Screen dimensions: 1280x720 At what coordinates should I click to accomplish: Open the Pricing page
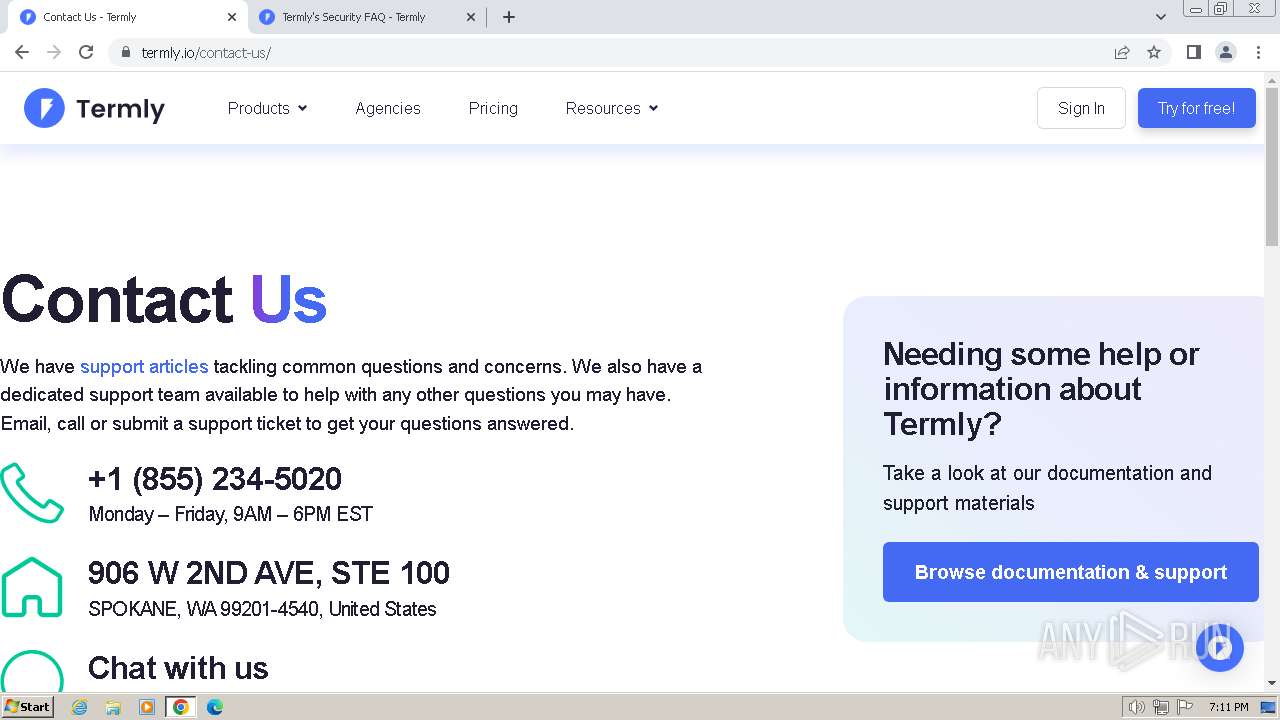pos(493,108)
